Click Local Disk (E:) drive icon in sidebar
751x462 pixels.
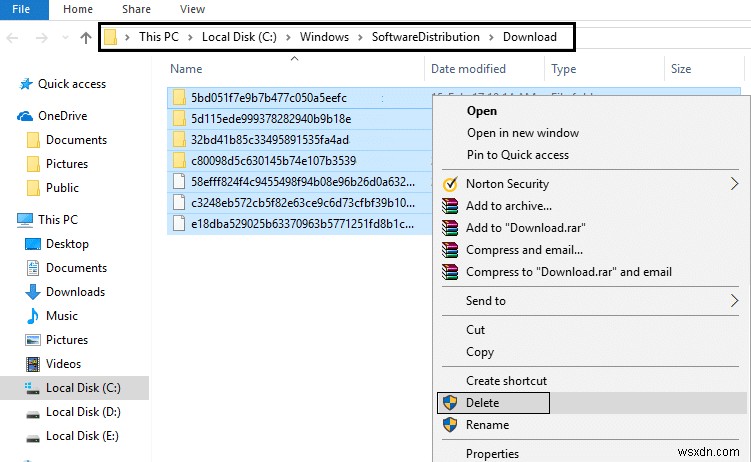33,437
